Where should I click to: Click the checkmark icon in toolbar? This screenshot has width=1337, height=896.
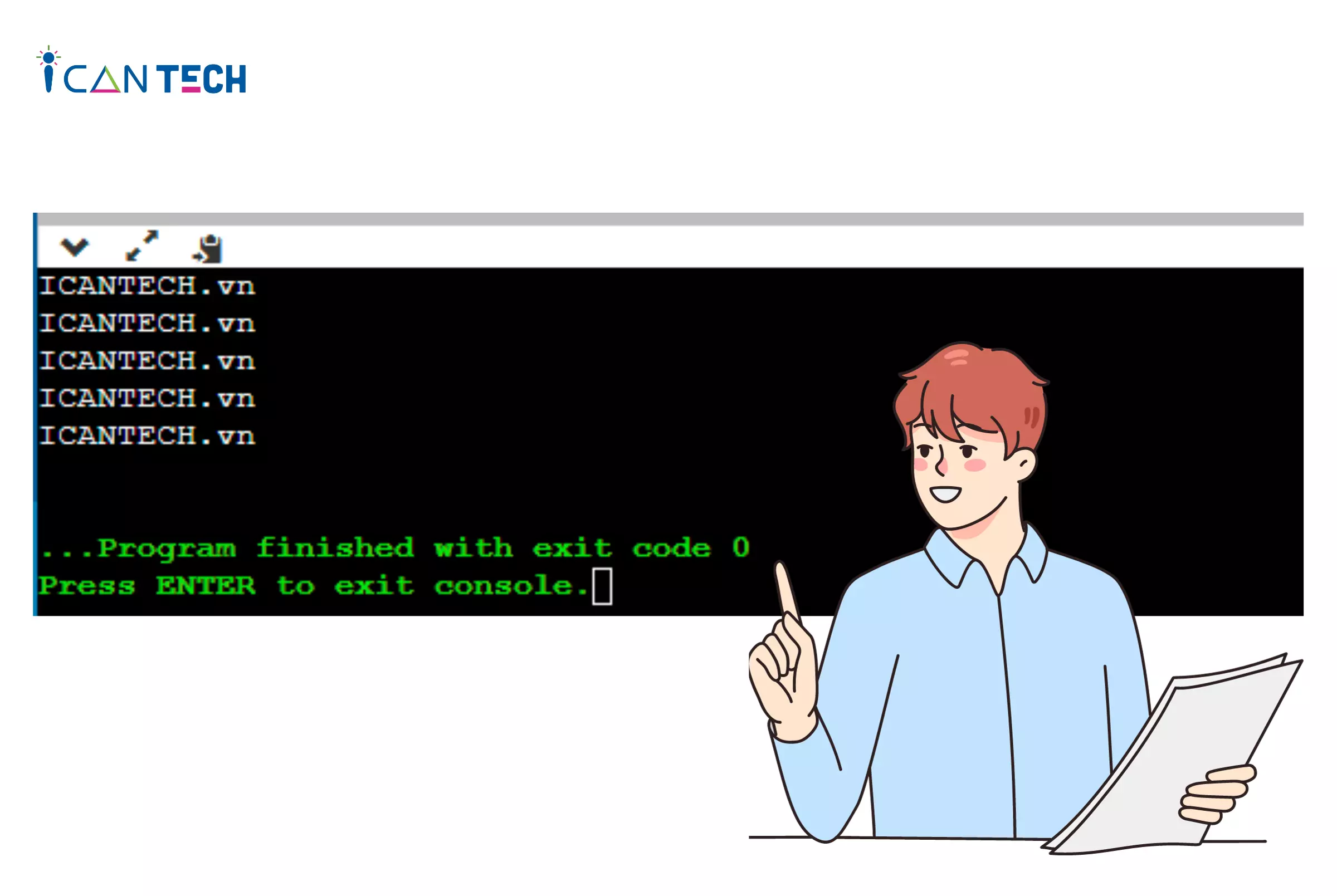point(76,247)
